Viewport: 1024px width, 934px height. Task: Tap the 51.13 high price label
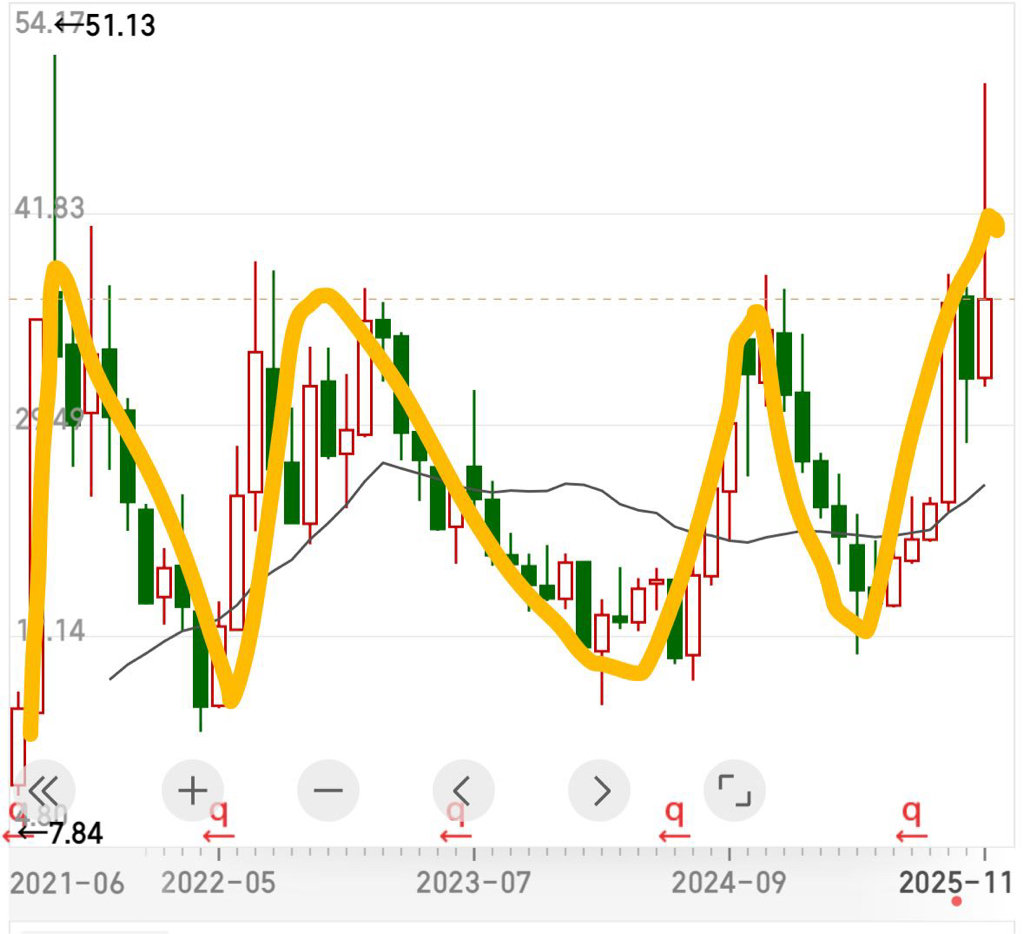pos(120,26)
